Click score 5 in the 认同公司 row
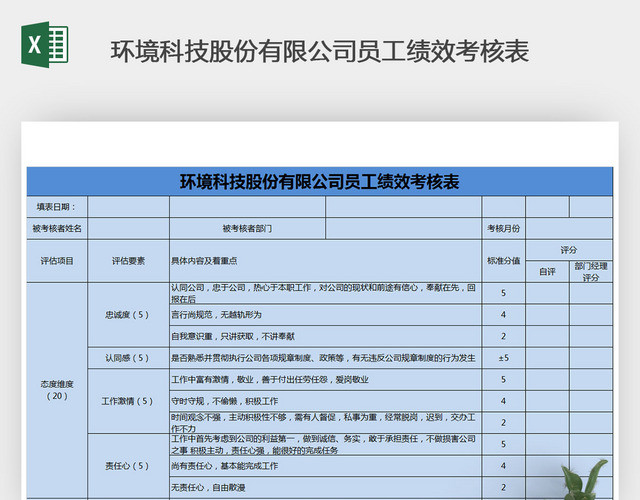Image resolution: width=640 pixels, height=500 pixels. pos(504,293)
